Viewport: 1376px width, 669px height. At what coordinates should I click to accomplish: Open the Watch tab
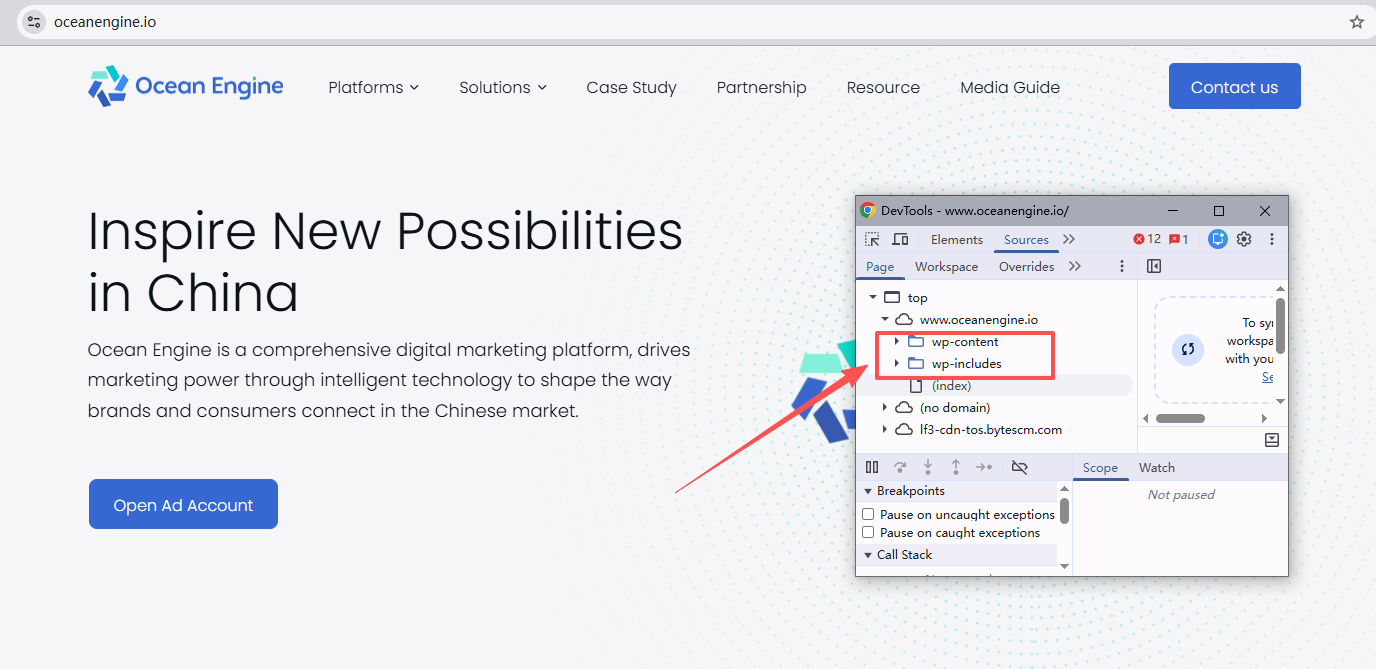(x=1157, y=467)
